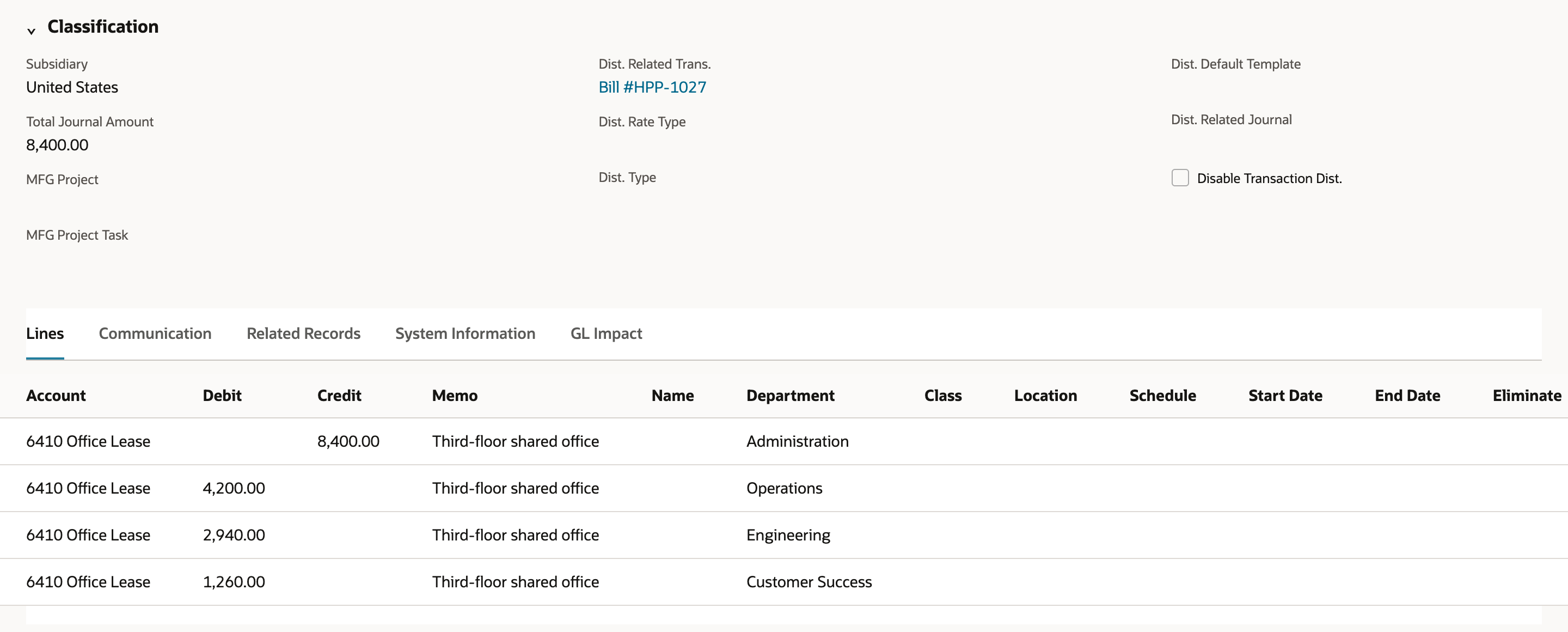Viewport: 1568px width, 632px height.
Task: Click the End Date column header
Action: tap(1407, 395)
